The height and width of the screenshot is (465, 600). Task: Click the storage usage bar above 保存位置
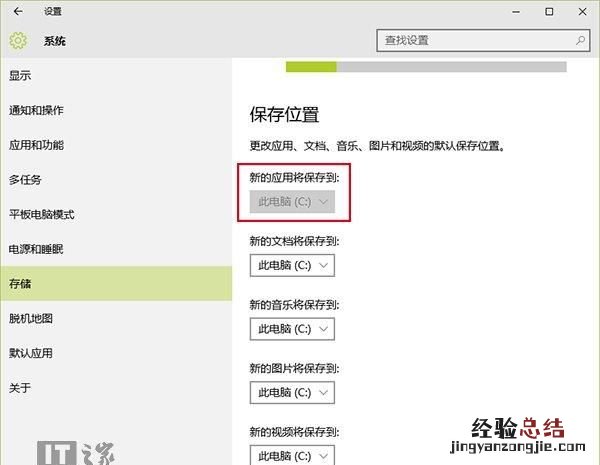click(426, 67)
